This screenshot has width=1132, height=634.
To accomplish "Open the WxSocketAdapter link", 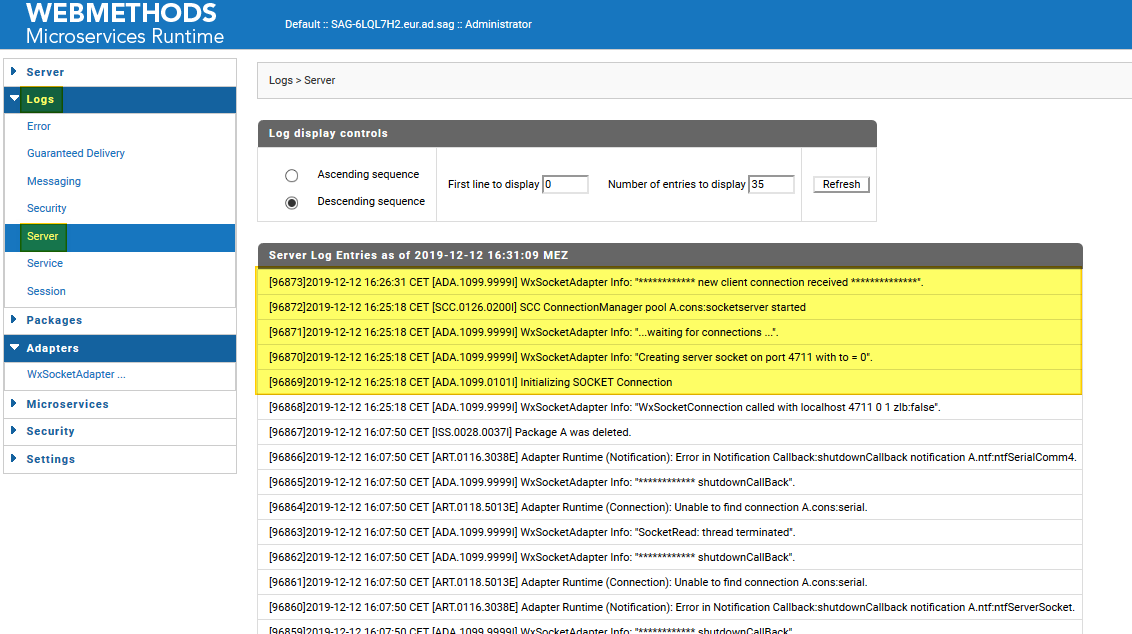I will 77,374.
